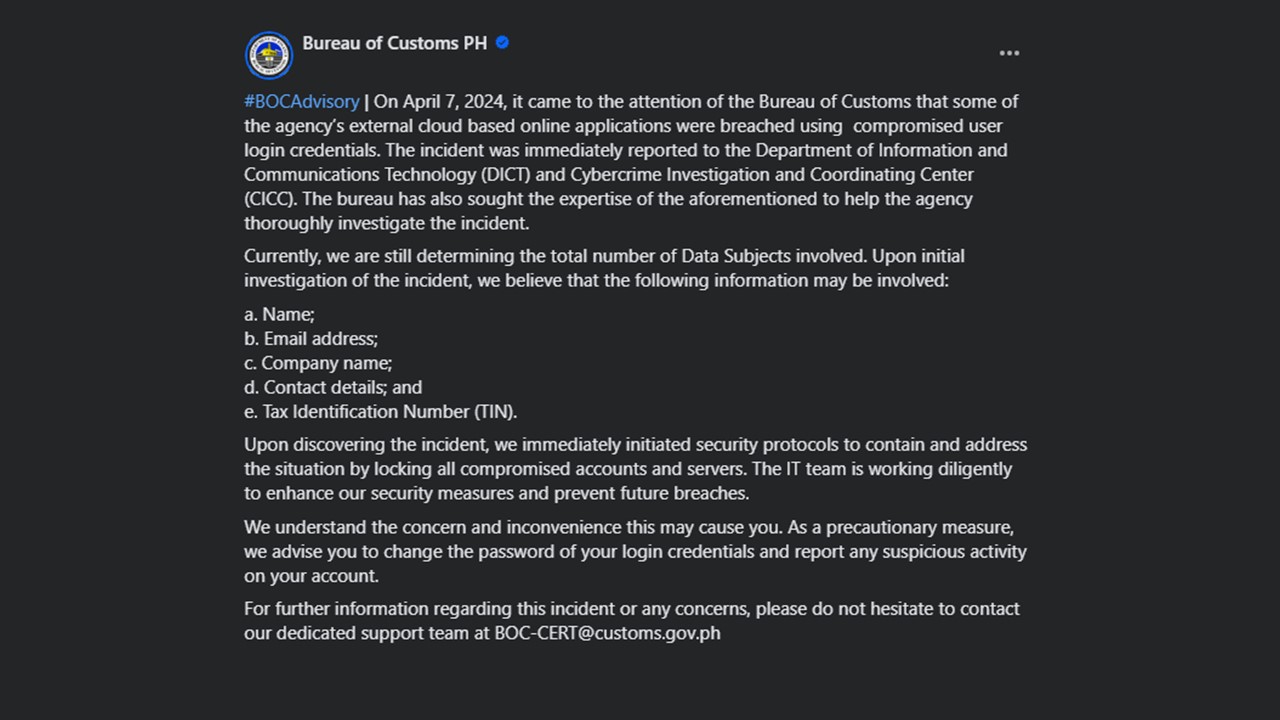Screen dimensions: 1280x720
Task: Click the paragraph starting "Upon discovering the incident"
Action: (x=635, y=469)
